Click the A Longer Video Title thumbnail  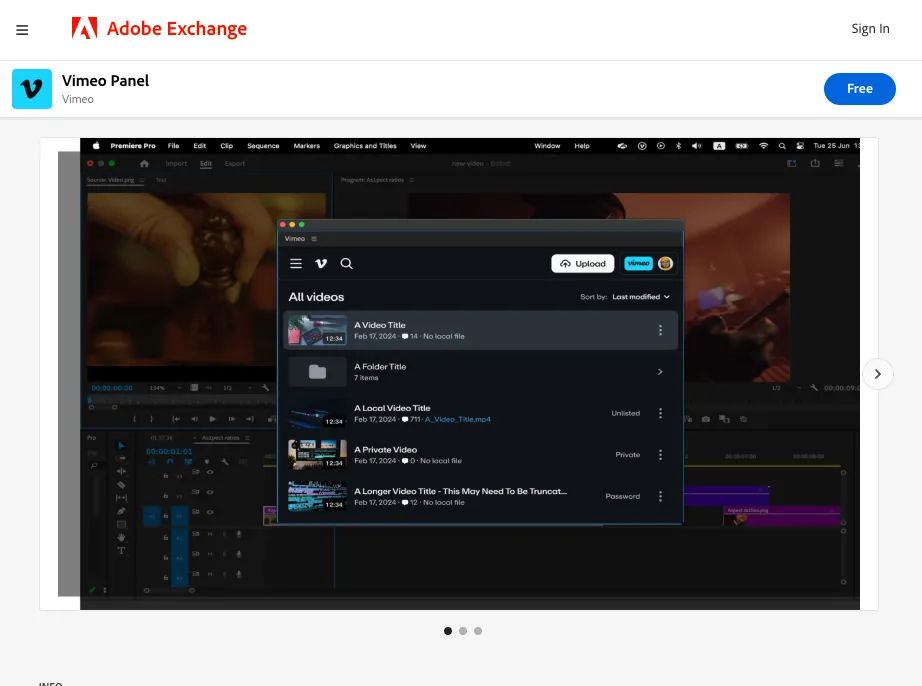click(317, 496)
